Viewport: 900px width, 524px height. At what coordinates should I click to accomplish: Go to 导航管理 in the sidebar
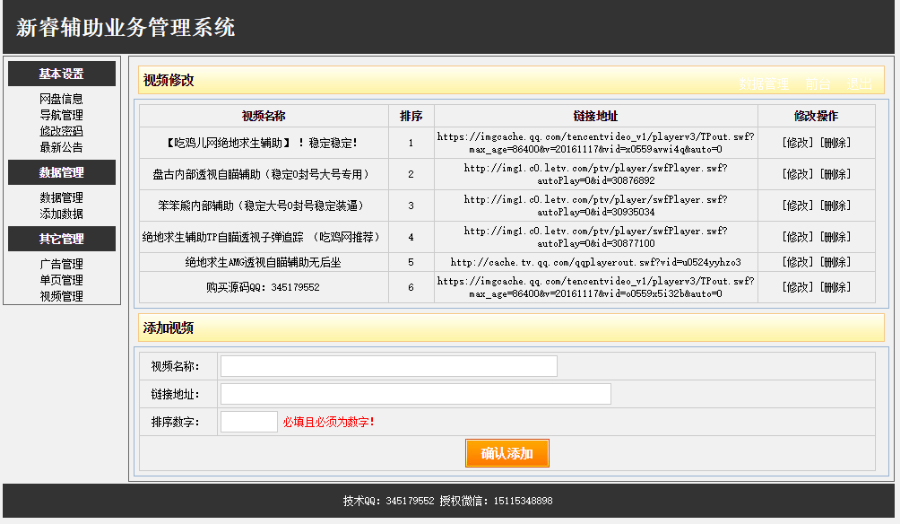tap(61, 115)
